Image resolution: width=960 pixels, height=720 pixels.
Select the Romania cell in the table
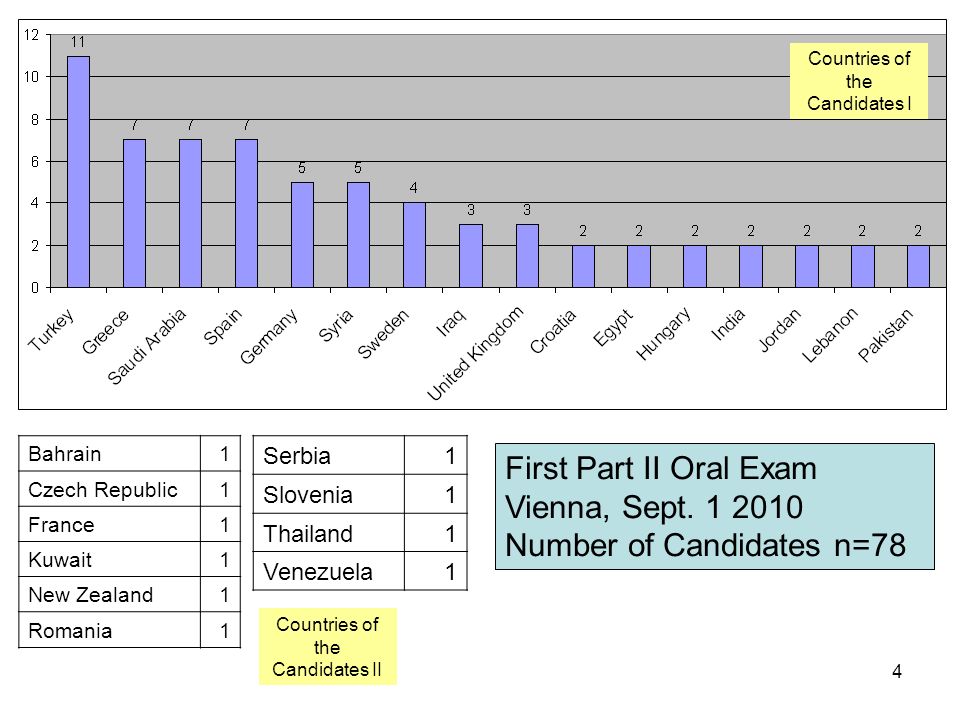tap(110, 630)
